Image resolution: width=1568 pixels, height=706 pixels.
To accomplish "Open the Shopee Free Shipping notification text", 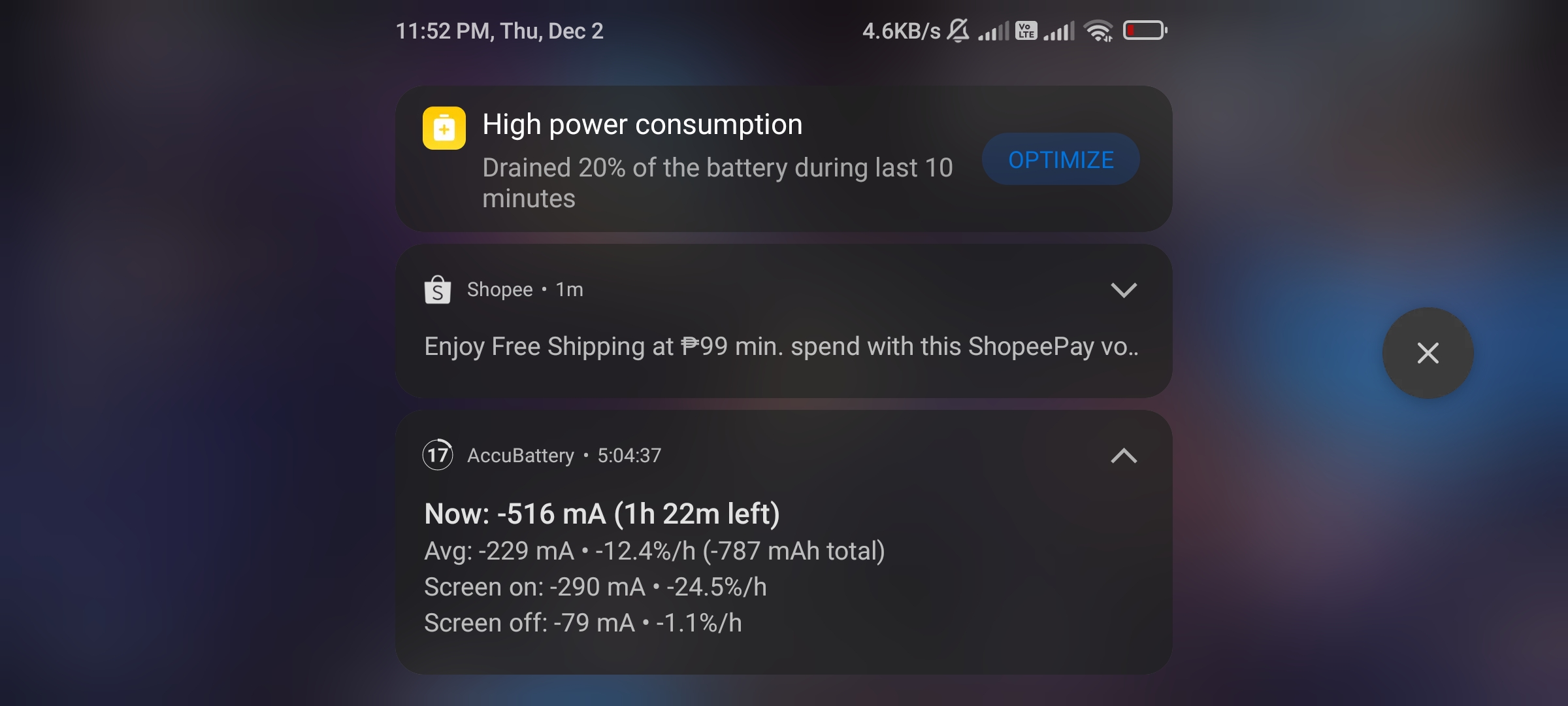I will (x=781, y=346).
